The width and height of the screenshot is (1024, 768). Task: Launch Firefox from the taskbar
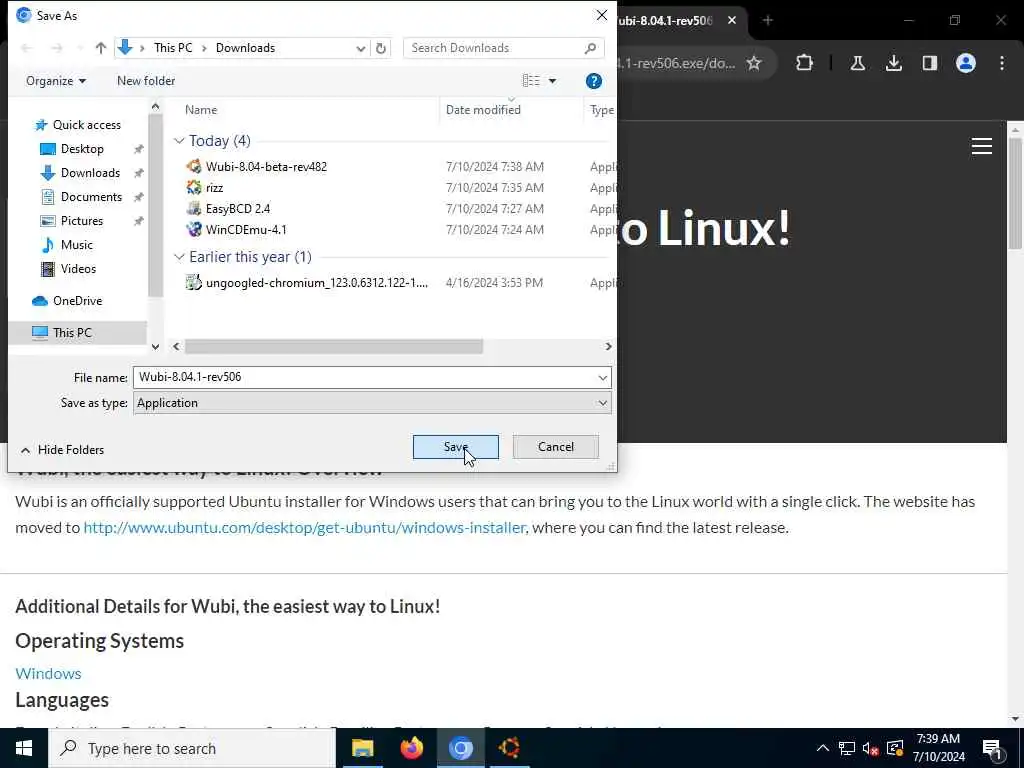pos(411,748)
